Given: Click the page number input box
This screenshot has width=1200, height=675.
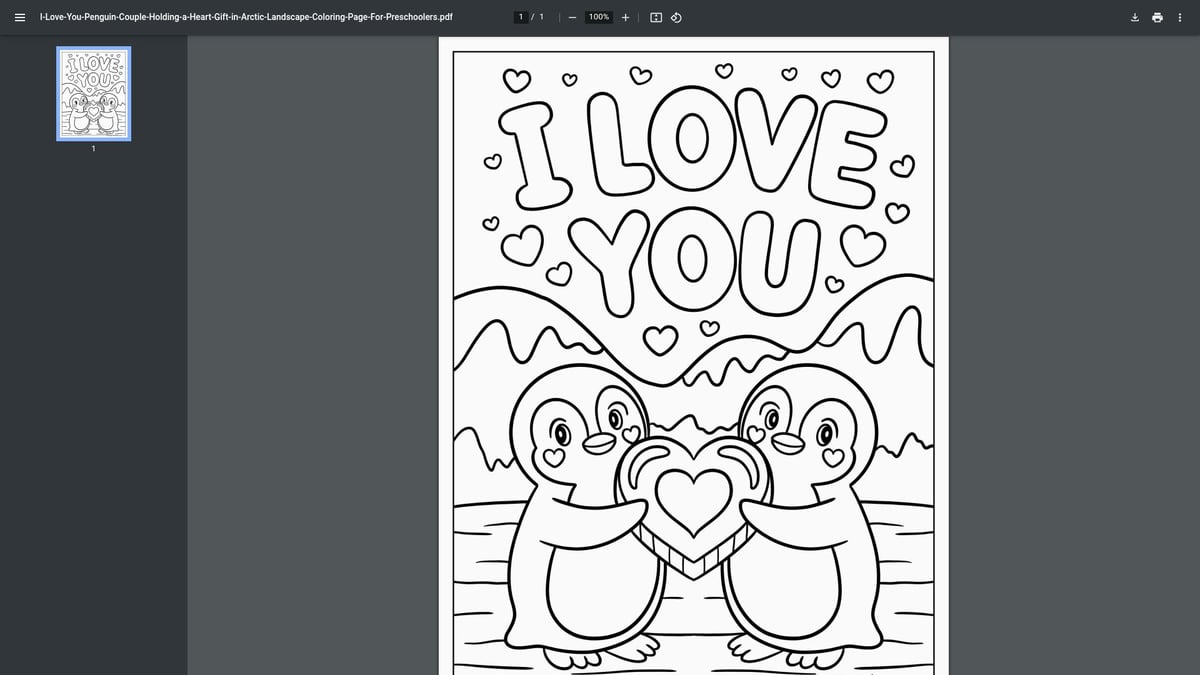Looking at the screenshot, I should tap(521, 16).
